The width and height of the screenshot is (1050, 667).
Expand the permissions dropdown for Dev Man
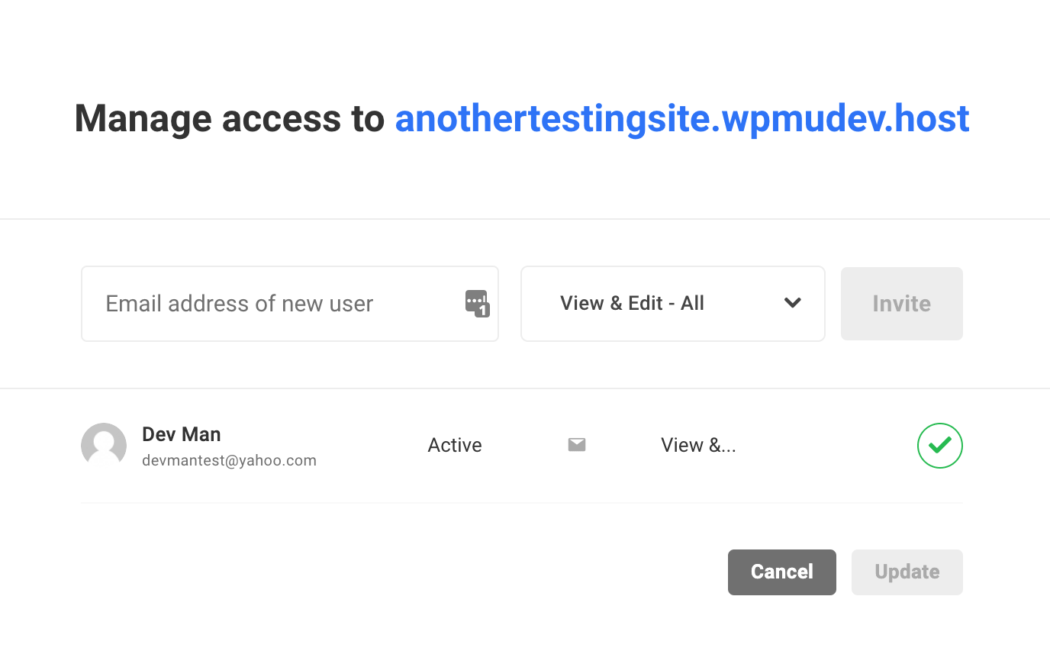click(698, 444)
